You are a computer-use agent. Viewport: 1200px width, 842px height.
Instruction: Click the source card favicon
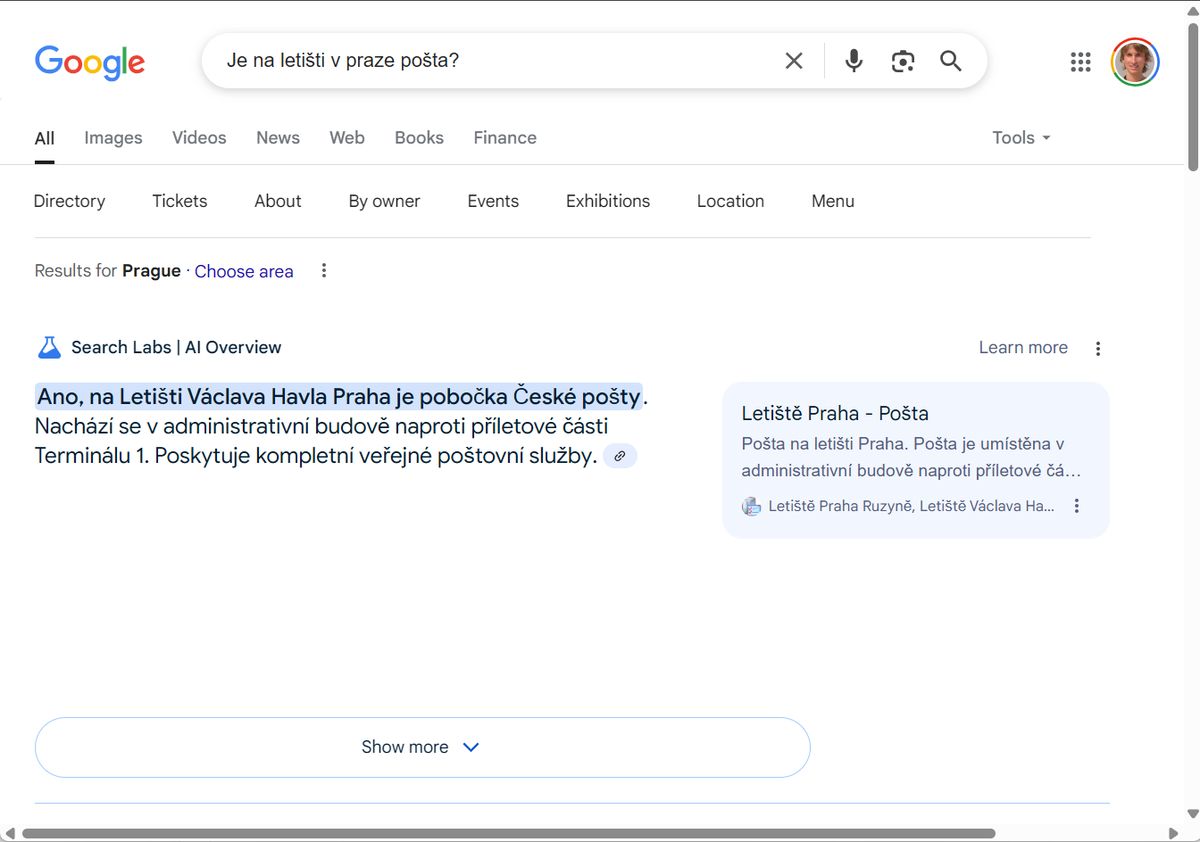[x=752, y=506]
